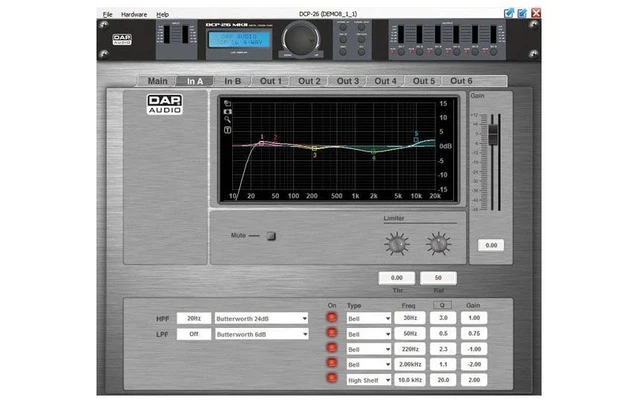The width and height of the screenshot is (640, 400).
Task: Switch to the Out 5 tab
Action: coord(424,81)
